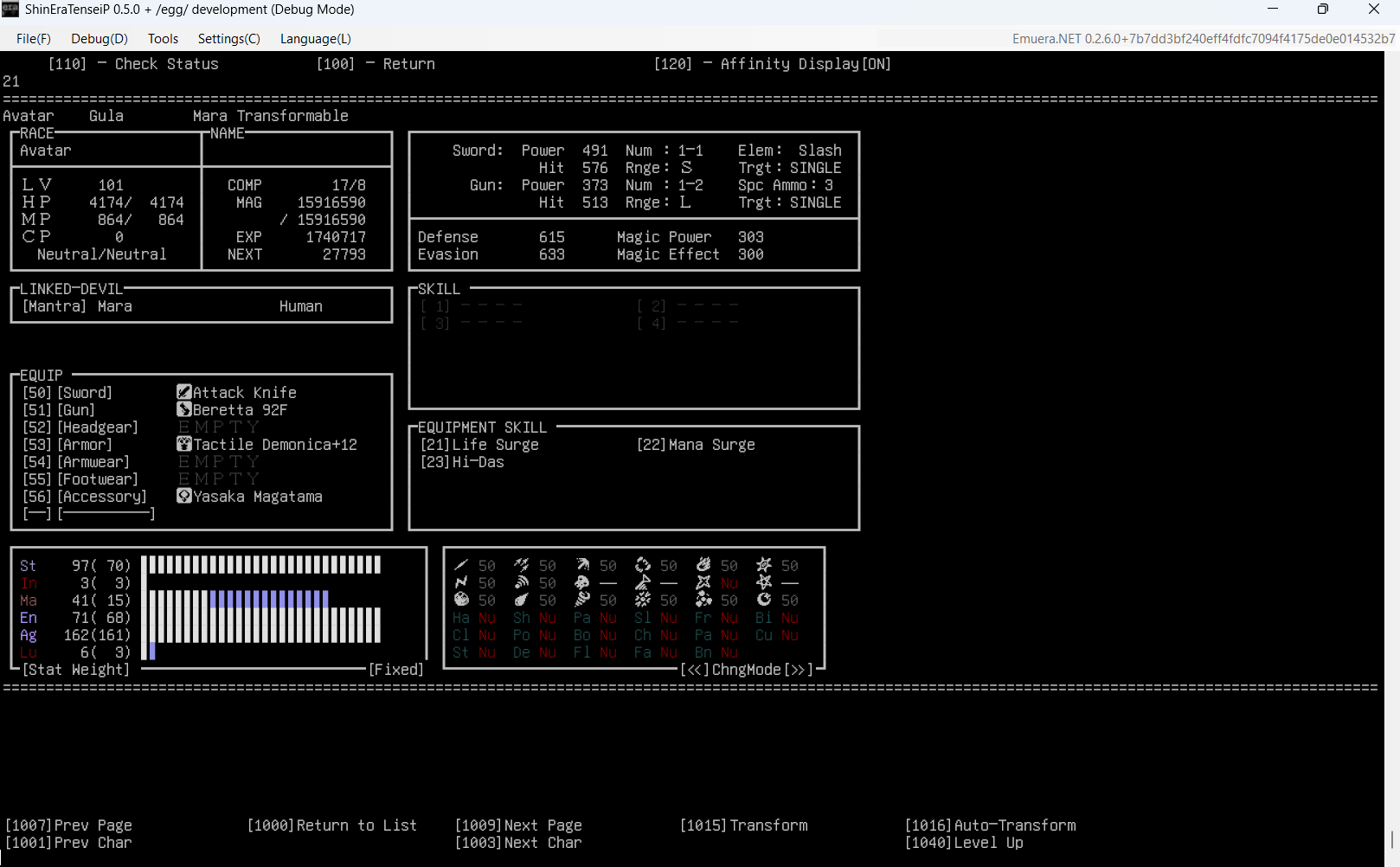This screenshot has height=867, width=1400.
Task: Click the Attack Knife sword icon
Action: (183, 392)
